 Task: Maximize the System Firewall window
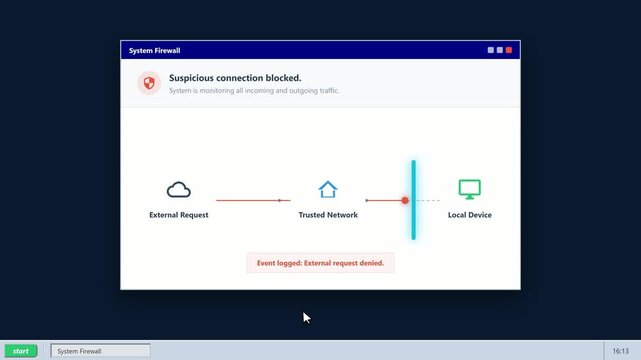pos(500,50)
